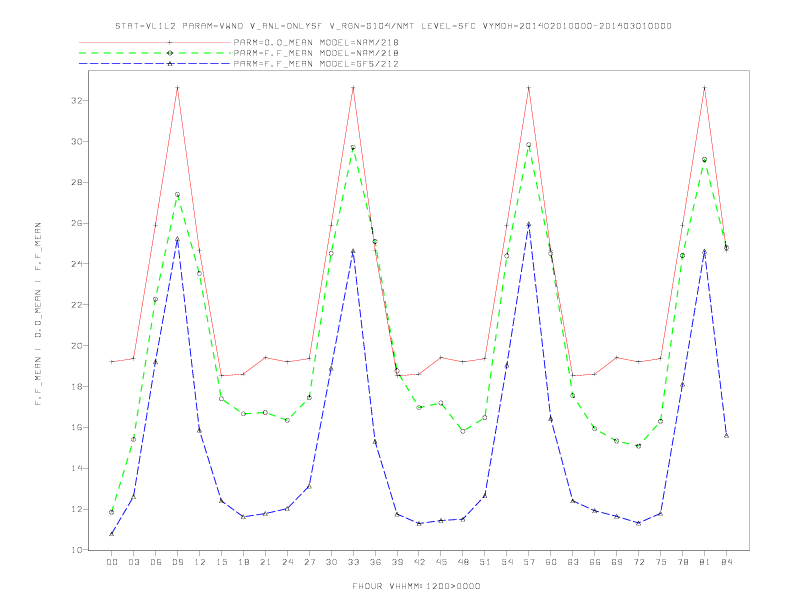Click x-axis tick label 54

[507, 562]
